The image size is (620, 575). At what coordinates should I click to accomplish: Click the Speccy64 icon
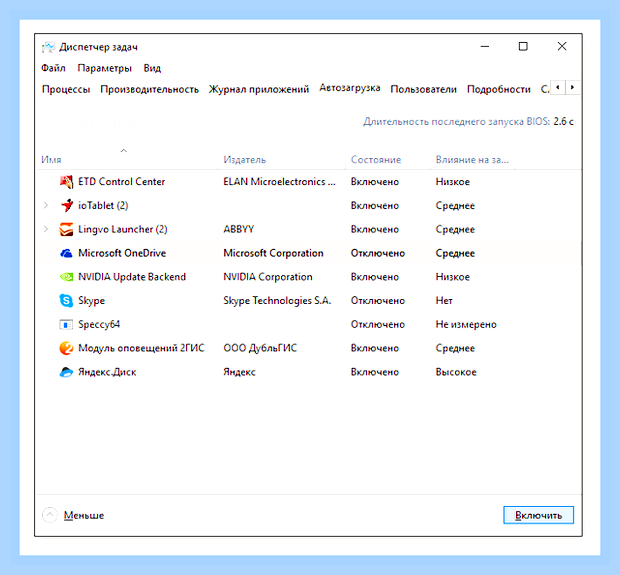pyautogui.click(x=66, y=324)
